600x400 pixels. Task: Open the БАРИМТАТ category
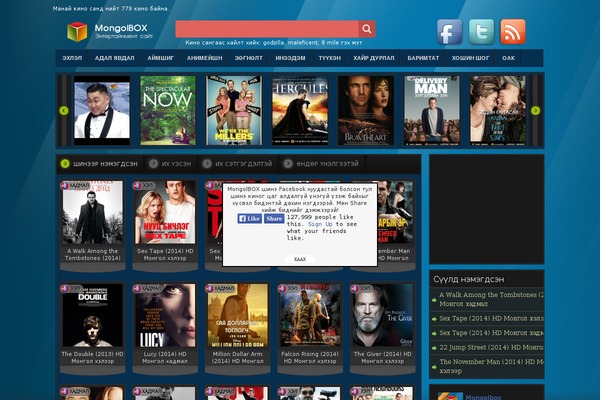(x=423, y=58)
